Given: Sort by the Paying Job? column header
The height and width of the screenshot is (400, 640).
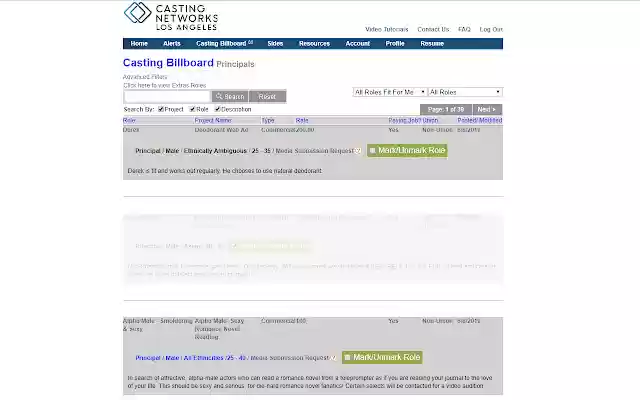Looking at the screenshot, I should 404,120.
